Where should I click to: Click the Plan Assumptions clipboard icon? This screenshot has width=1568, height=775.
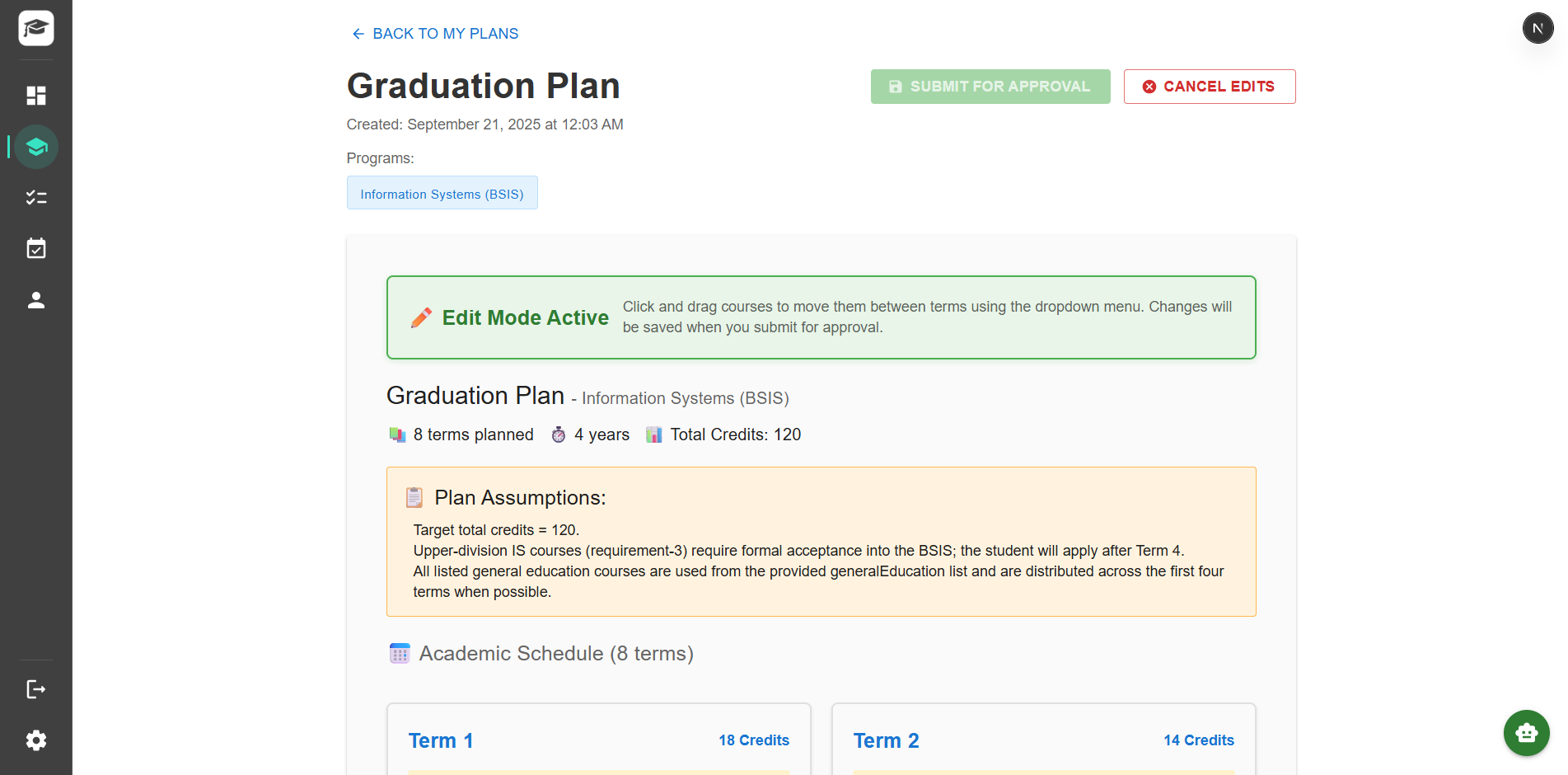[x=414, y=497]
